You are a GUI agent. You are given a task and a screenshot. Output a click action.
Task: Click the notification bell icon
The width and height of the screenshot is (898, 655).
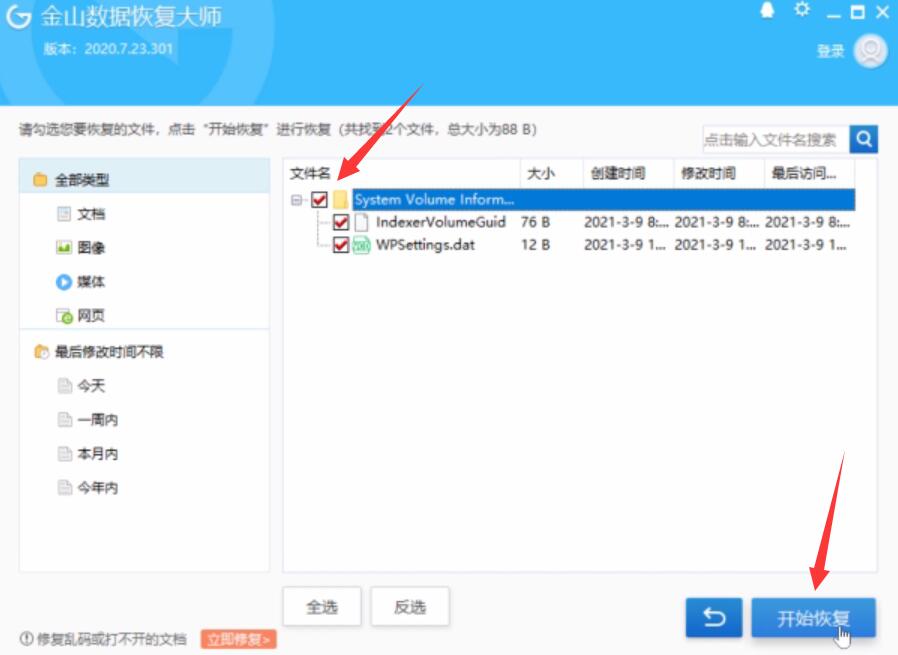pos(767,11)
